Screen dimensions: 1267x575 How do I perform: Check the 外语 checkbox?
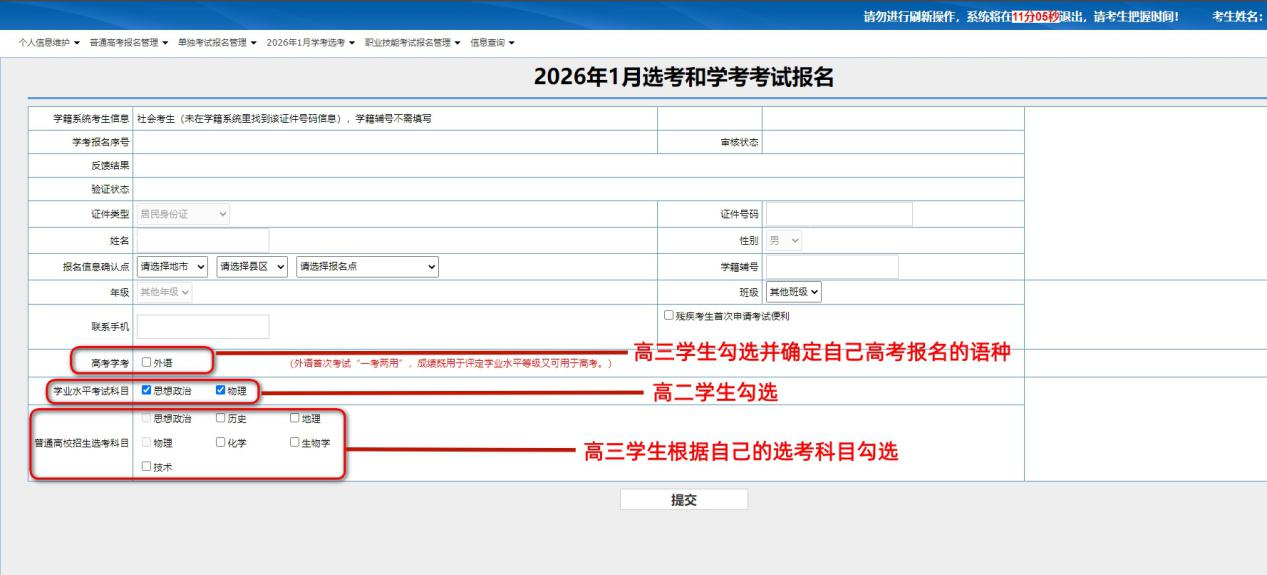tap(147, 363)
